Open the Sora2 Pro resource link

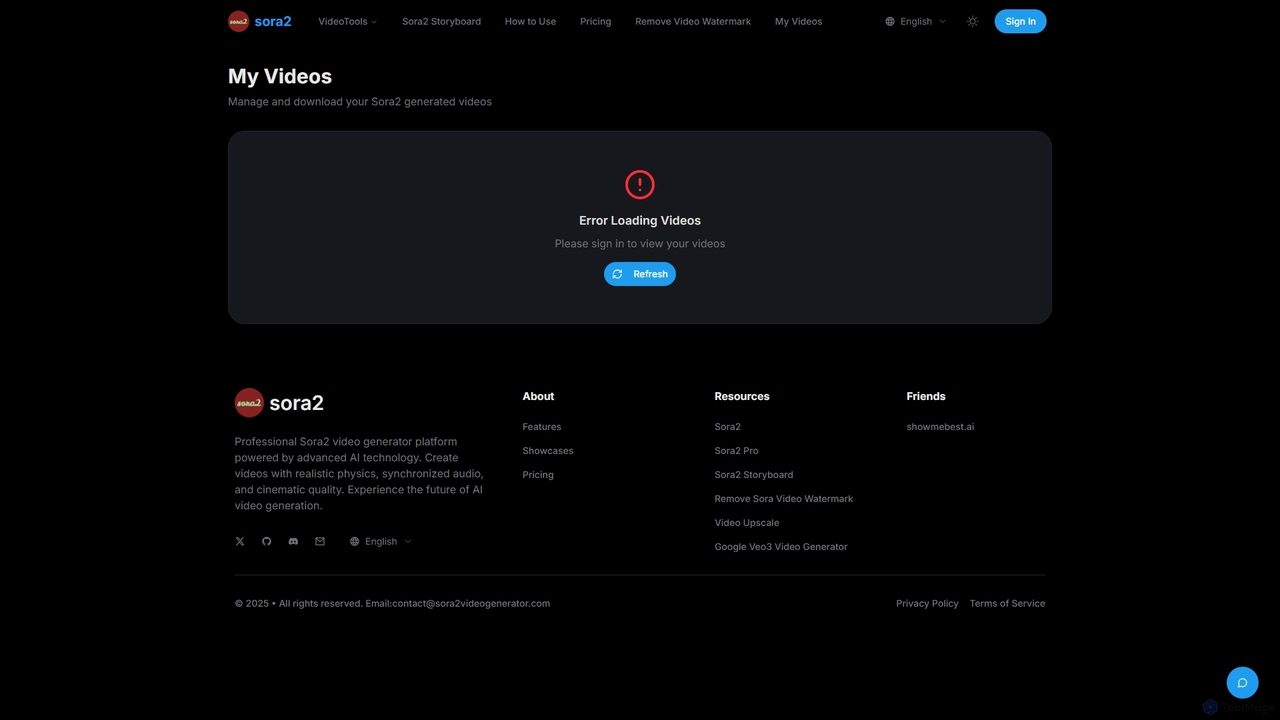(736, 451)
